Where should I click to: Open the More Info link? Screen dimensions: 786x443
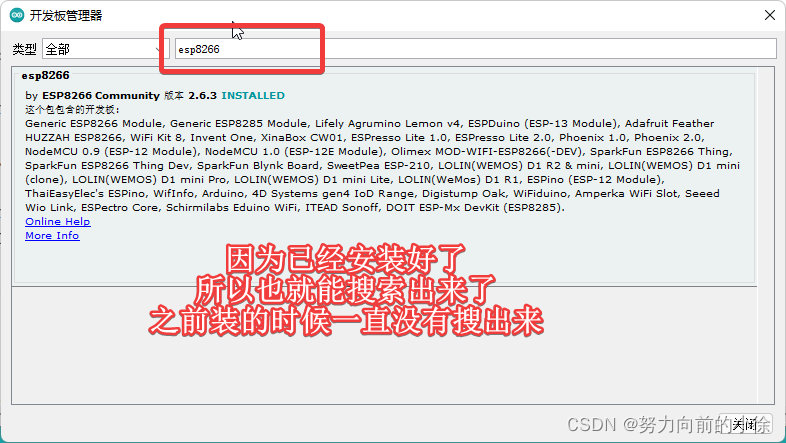52,236
